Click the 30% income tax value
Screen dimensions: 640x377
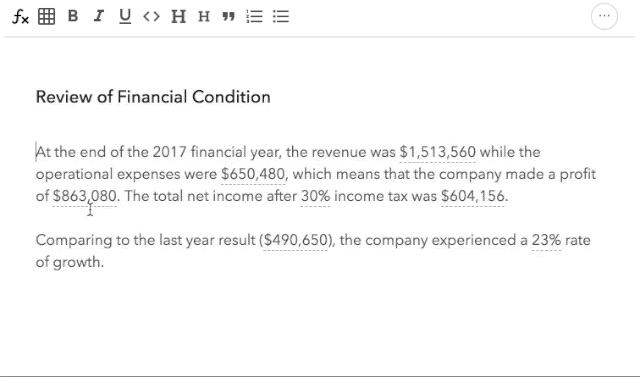point(316,196)
